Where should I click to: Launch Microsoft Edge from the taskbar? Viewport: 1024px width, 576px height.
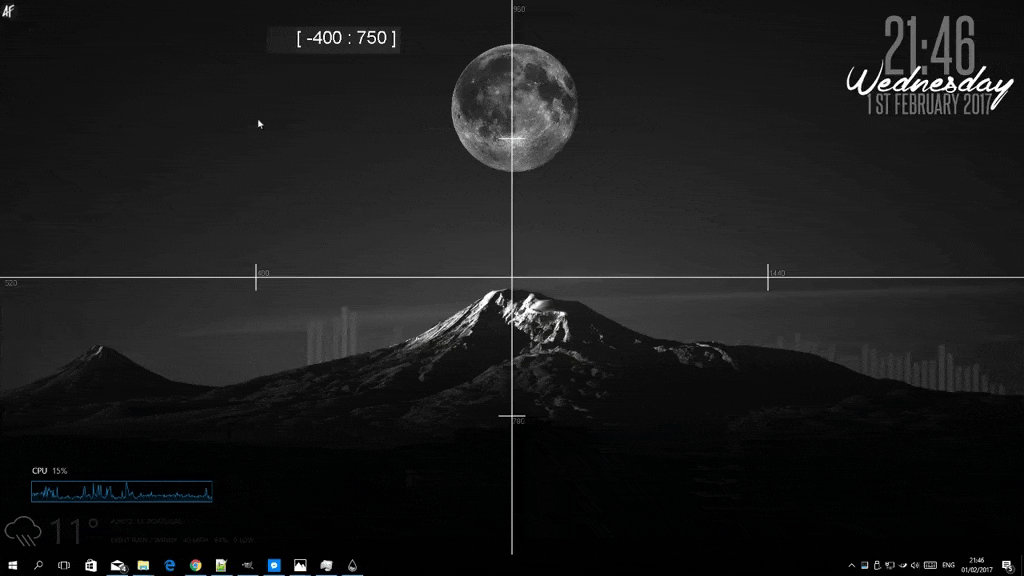(170, 565)
